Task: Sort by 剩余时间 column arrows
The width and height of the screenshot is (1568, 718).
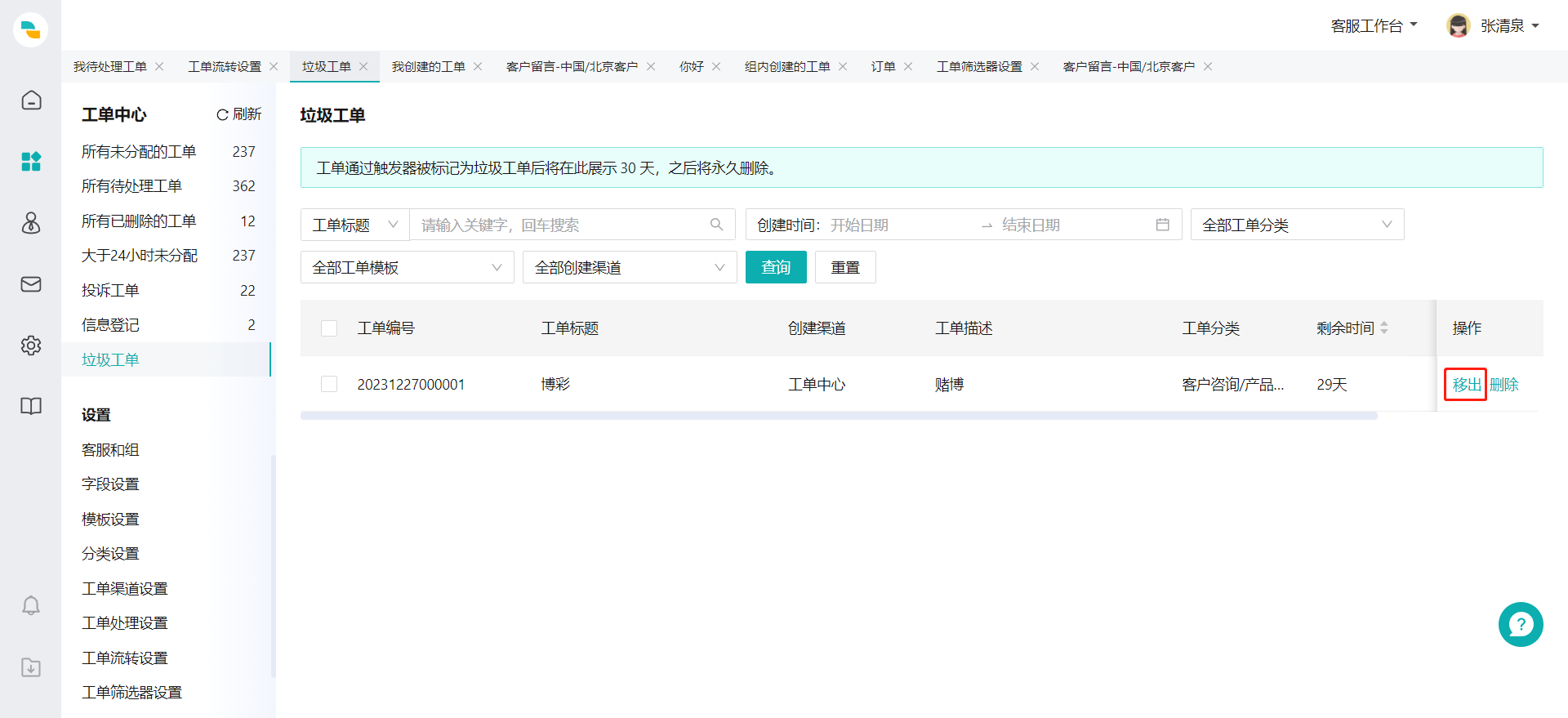Action: (x=1384, y=328)
